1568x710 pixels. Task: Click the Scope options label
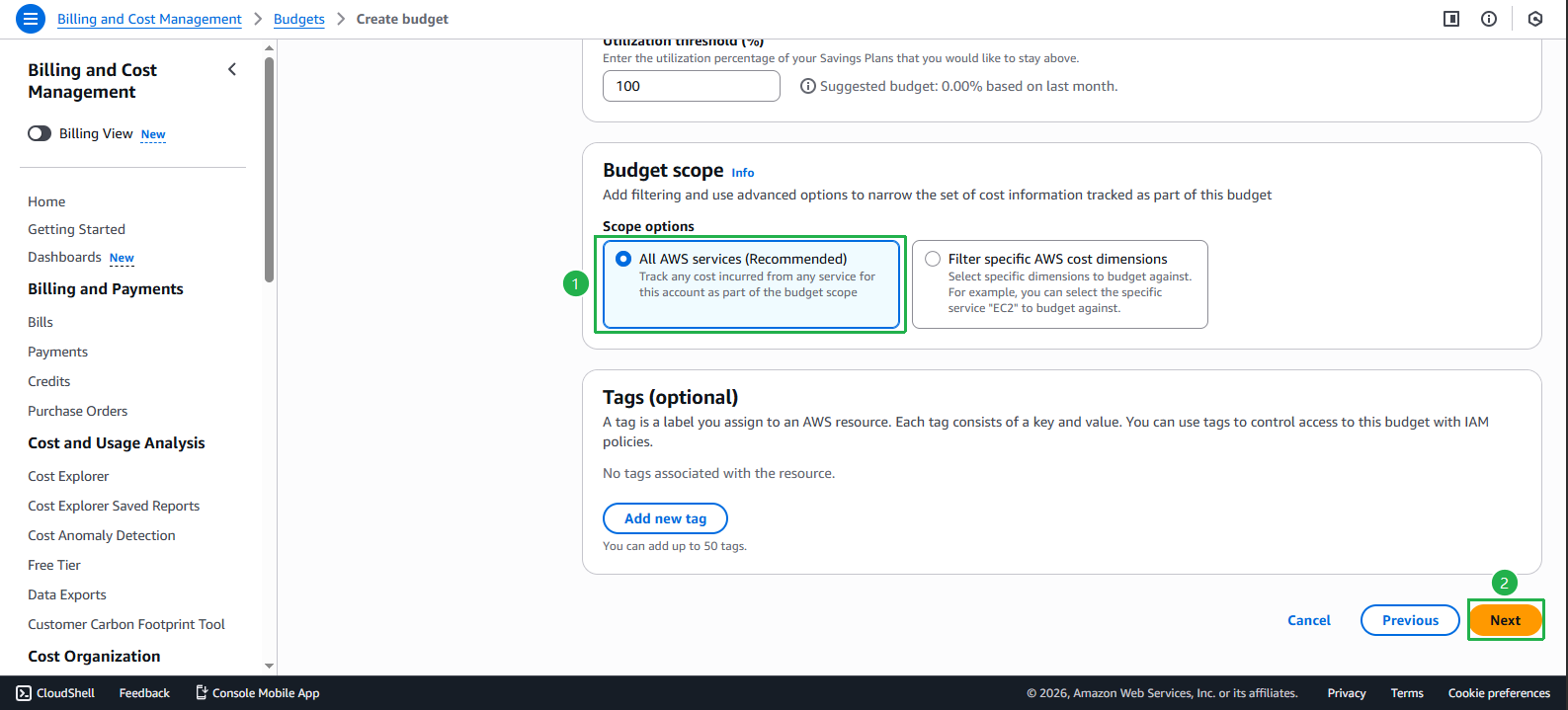[648, 226]
